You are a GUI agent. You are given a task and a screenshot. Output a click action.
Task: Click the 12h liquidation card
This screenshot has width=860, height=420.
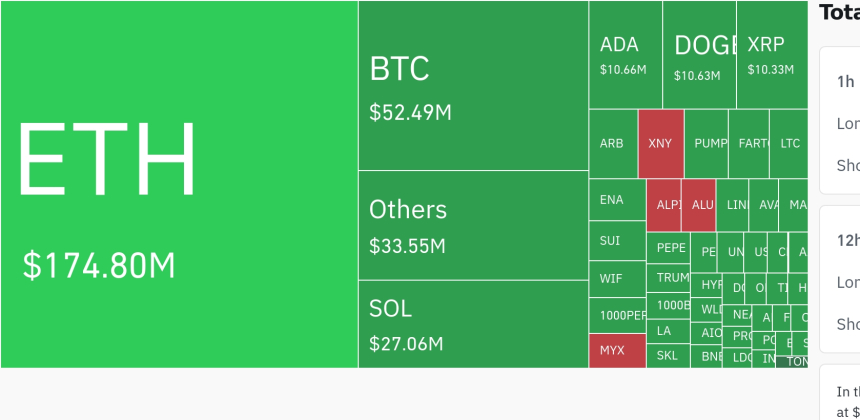840,280
